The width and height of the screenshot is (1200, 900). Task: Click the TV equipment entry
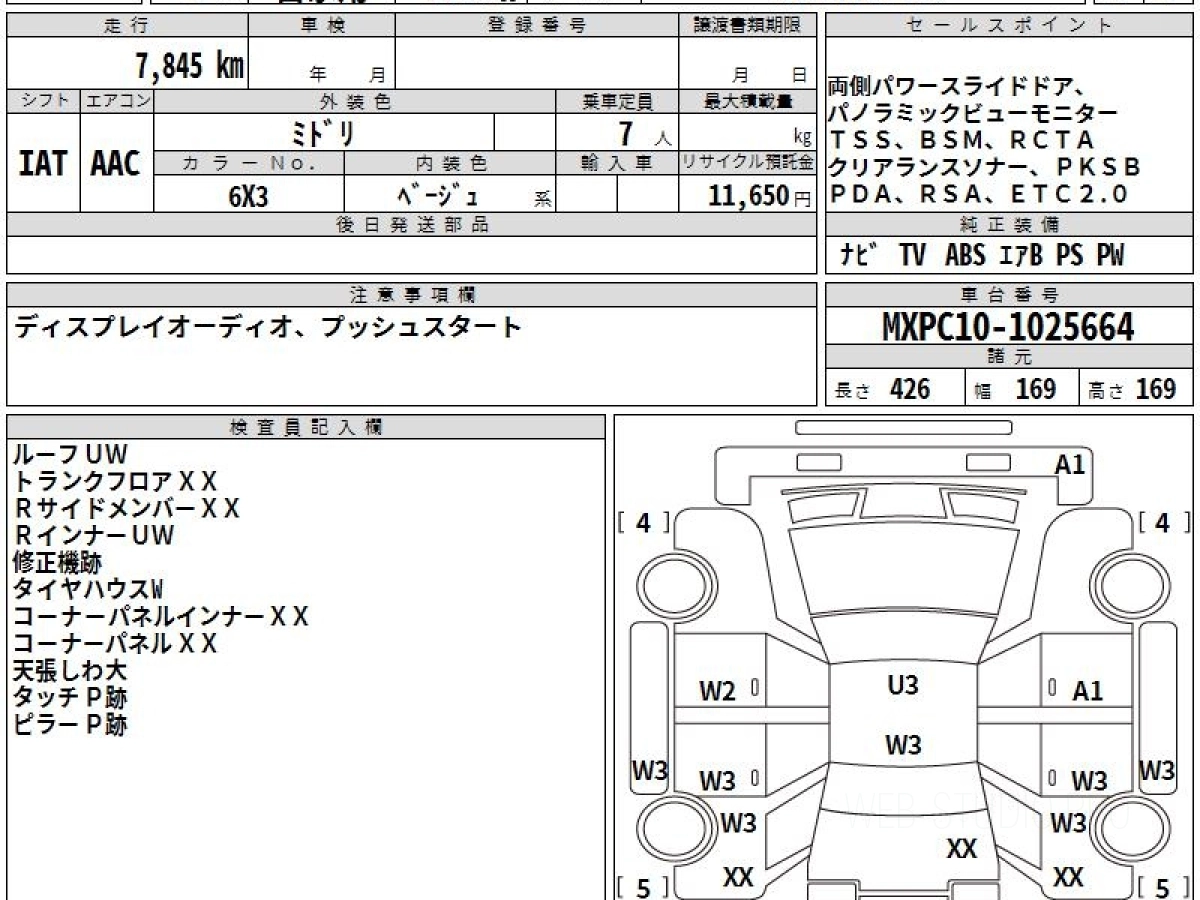(912, 256)
